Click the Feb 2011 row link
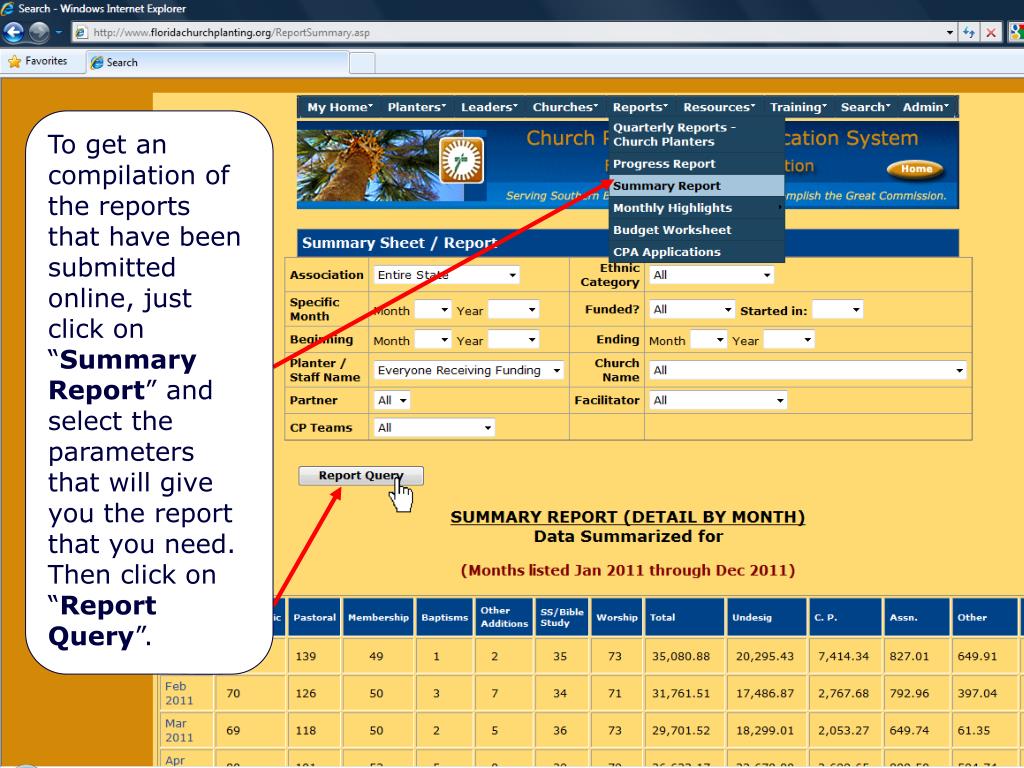1024x768 pixels. (178, 694)
